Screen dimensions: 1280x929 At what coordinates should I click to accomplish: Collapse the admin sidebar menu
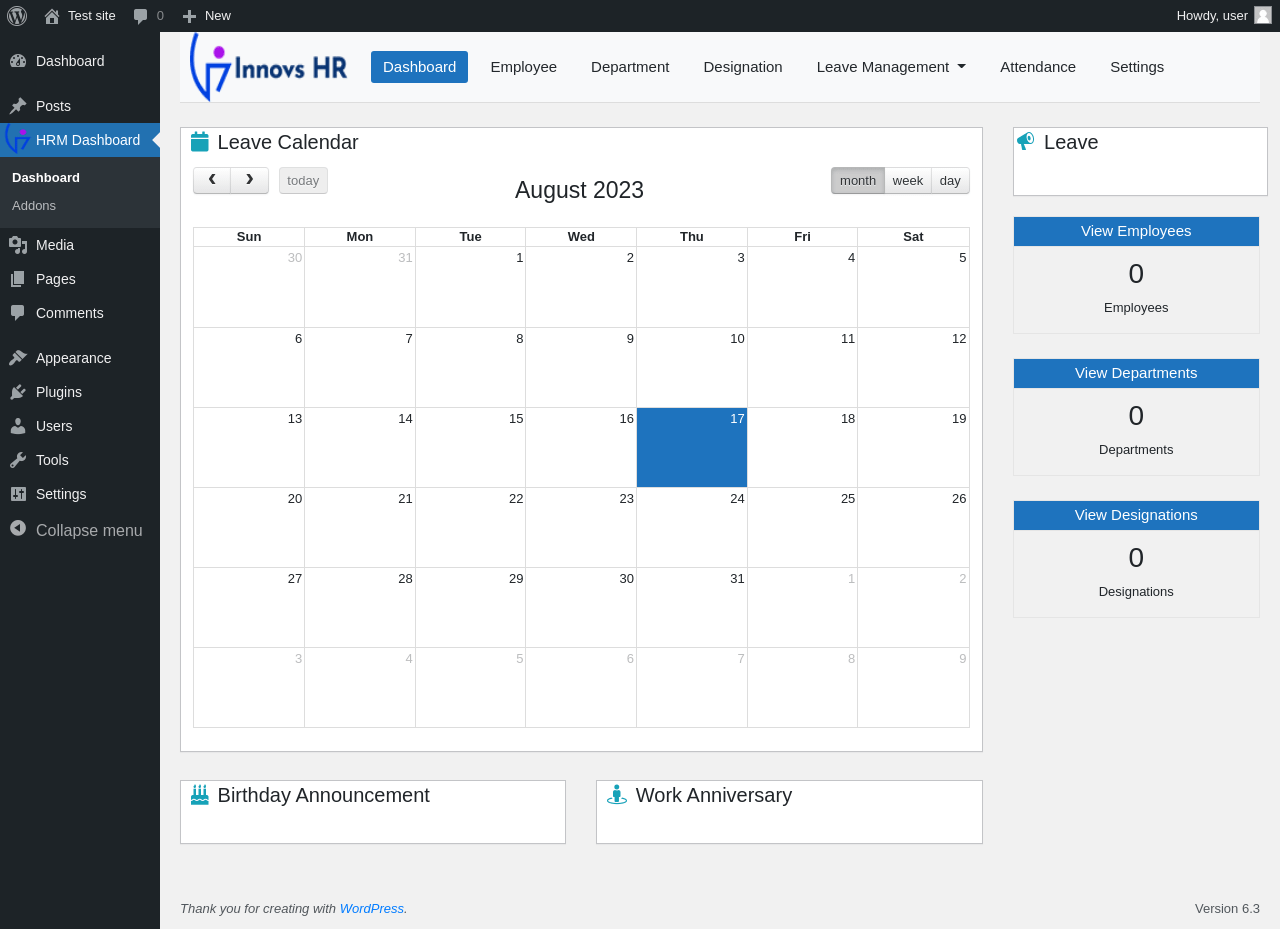click(x=80, y=530)
